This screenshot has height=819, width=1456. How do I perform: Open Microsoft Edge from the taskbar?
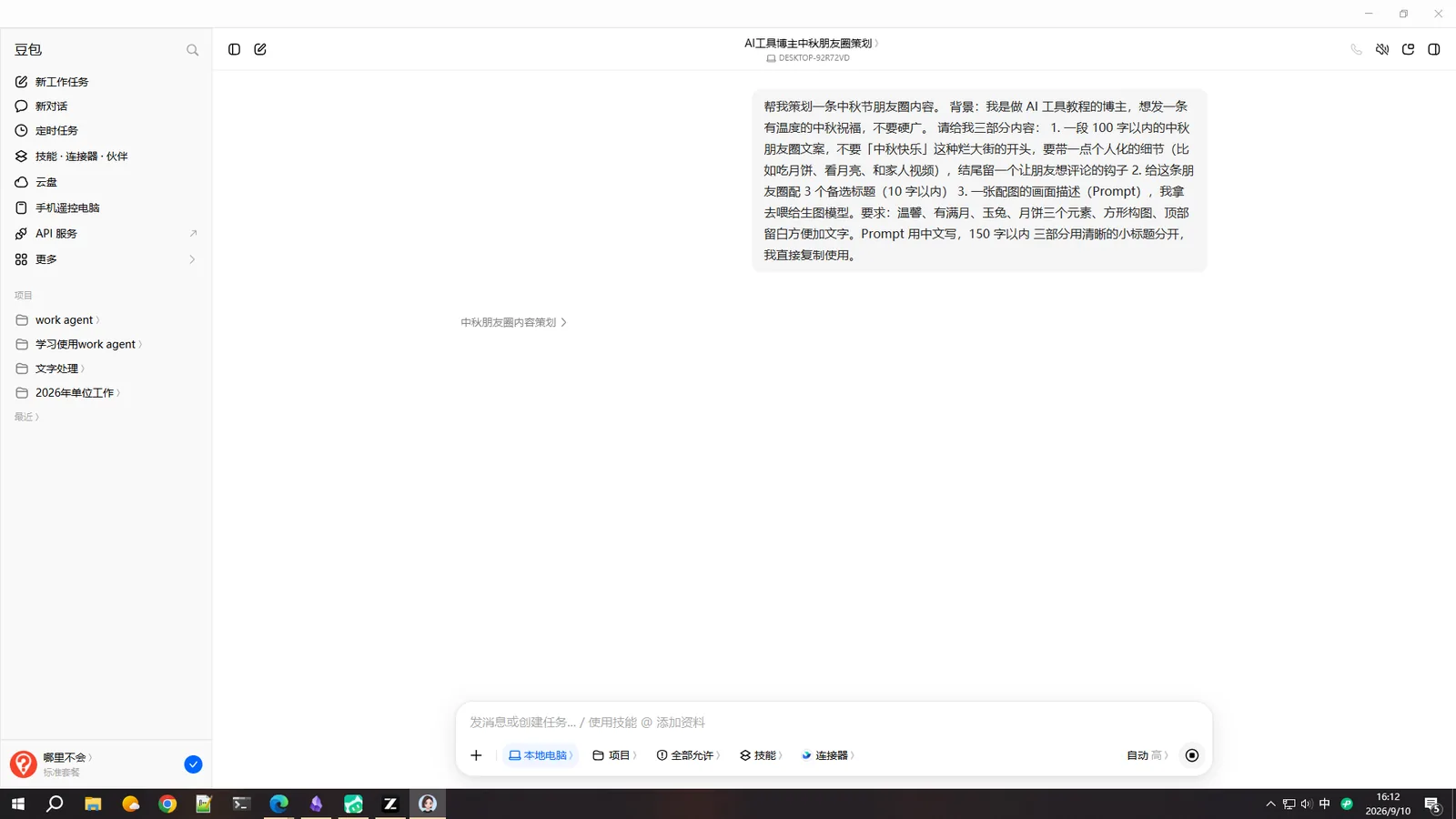pos(278,804)
